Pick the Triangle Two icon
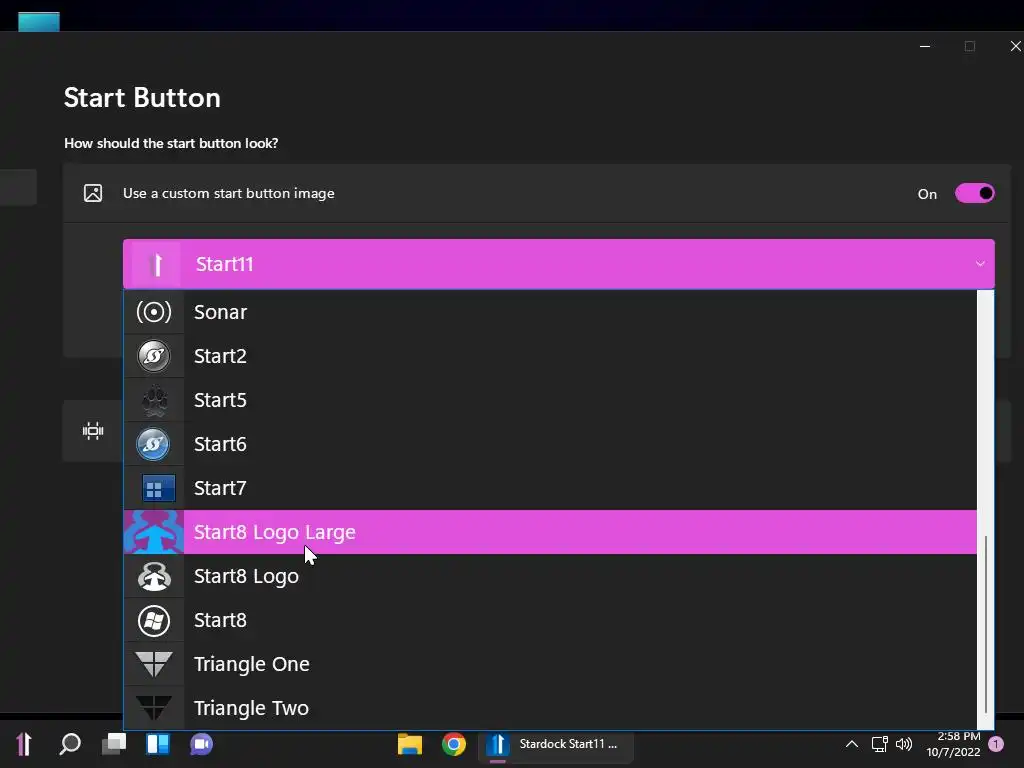The image size is (1024, 768). (x=154, y=708)
